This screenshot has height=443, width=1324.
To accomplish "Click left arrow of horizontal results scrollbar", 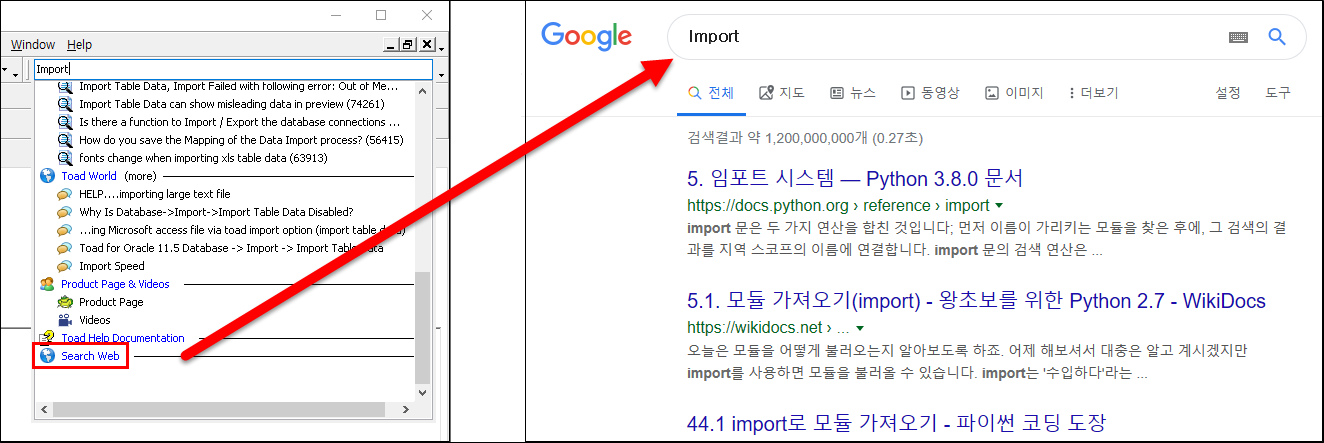I will pyautogui.click(x=43, y=409).
